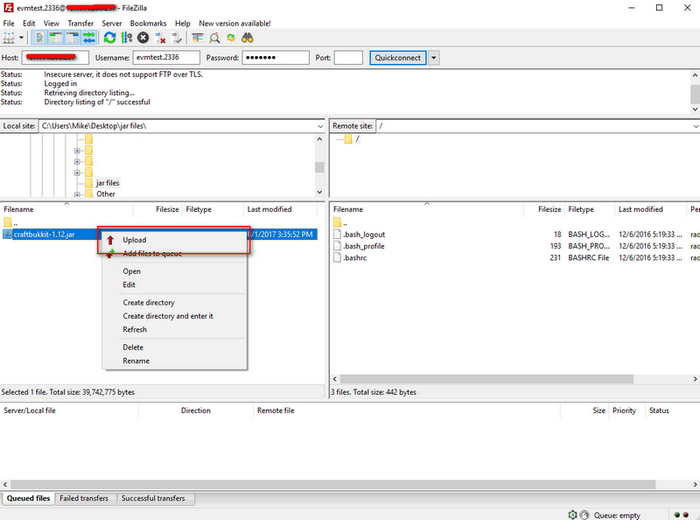
Task: Toggle remote directory tree display
Action: [x=72, y=38]
